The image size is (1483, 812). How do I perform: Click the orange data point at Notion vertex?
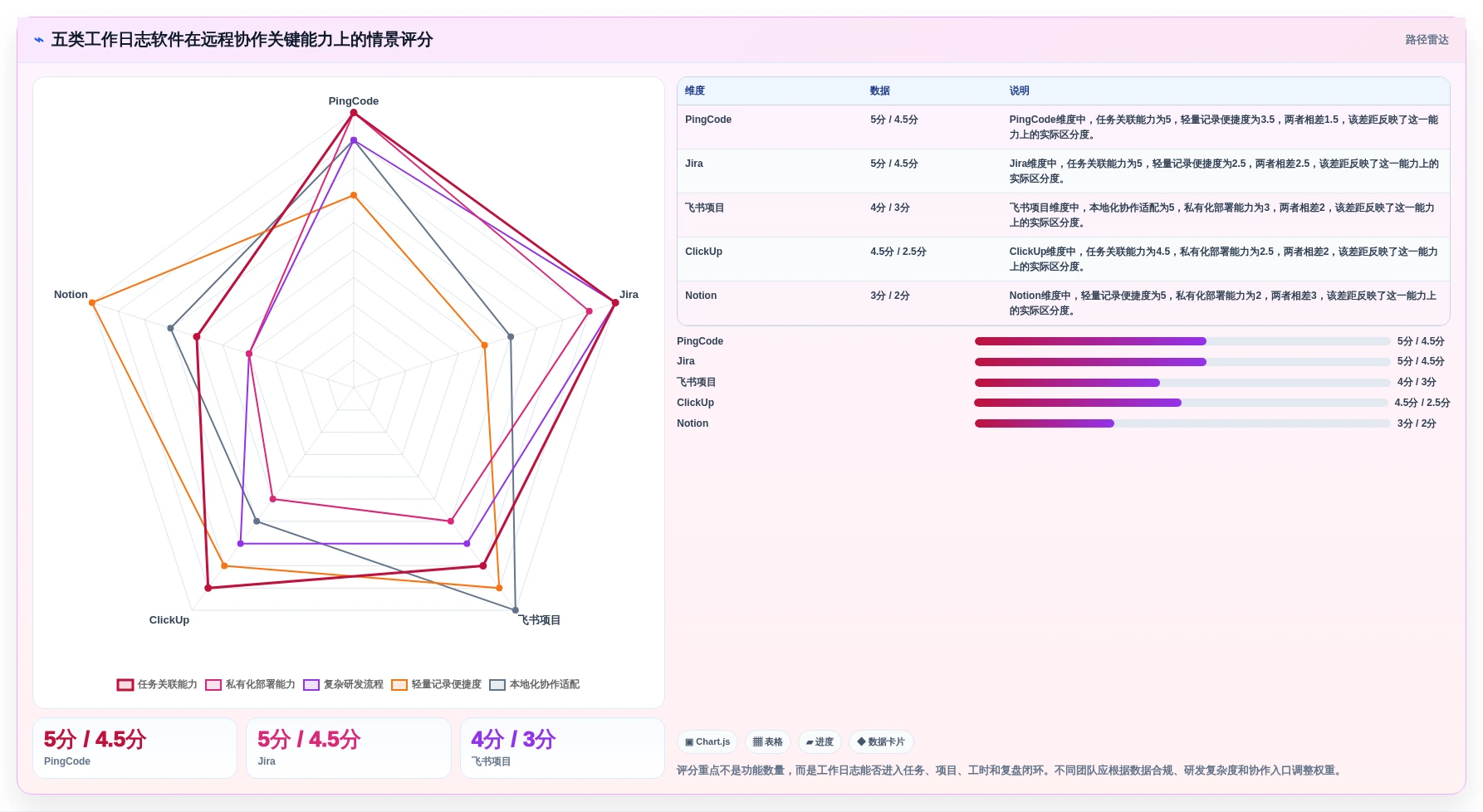pos(92,303)
